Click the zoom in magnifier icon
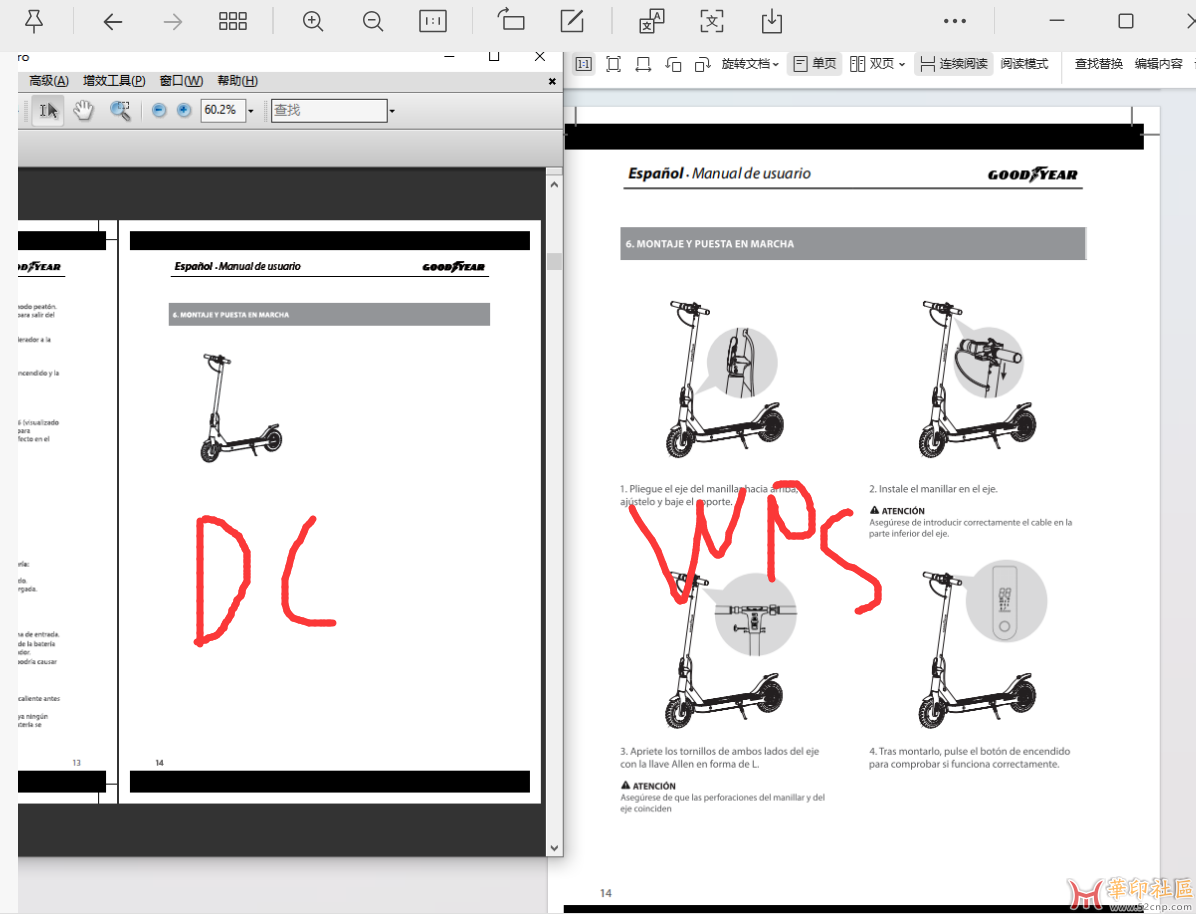Image resolution: width=1196 pixels, height=914 pixels. [313, 21]
